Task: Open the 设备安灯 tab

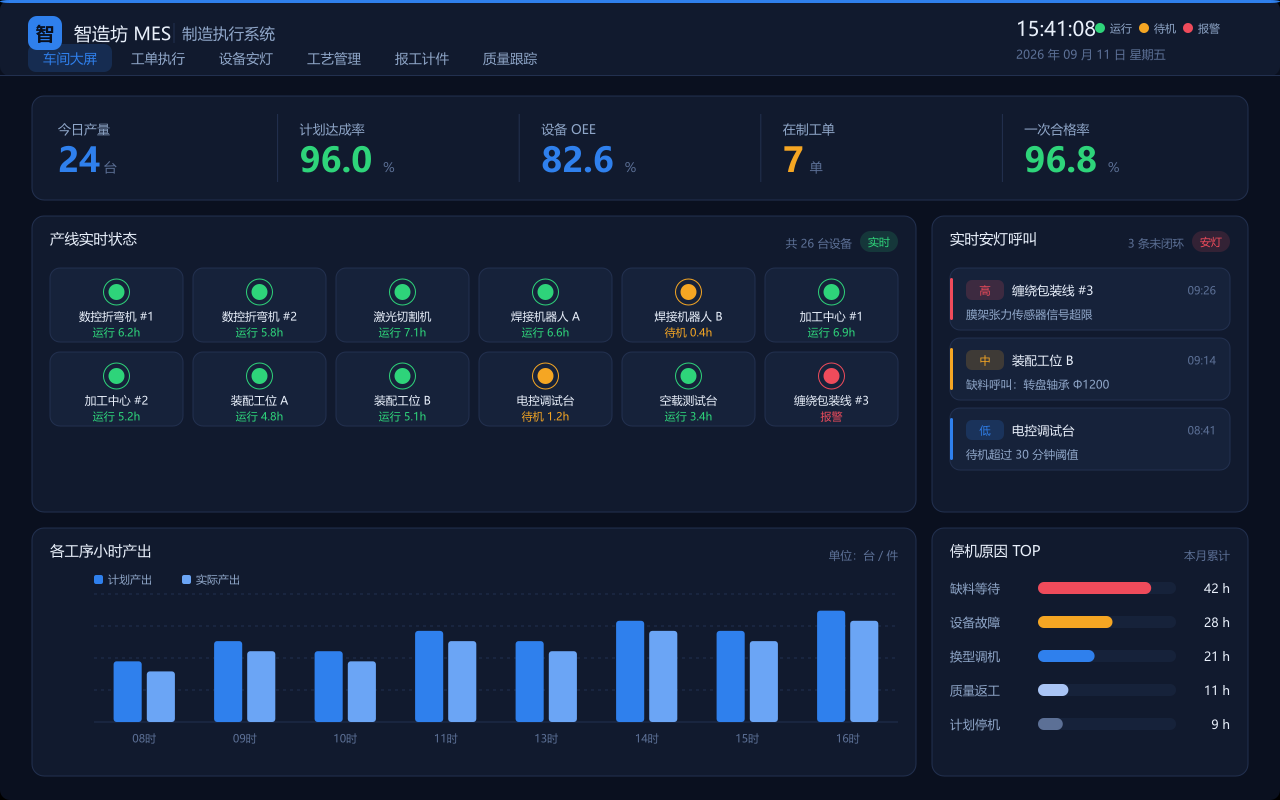Action: [246, 59]
